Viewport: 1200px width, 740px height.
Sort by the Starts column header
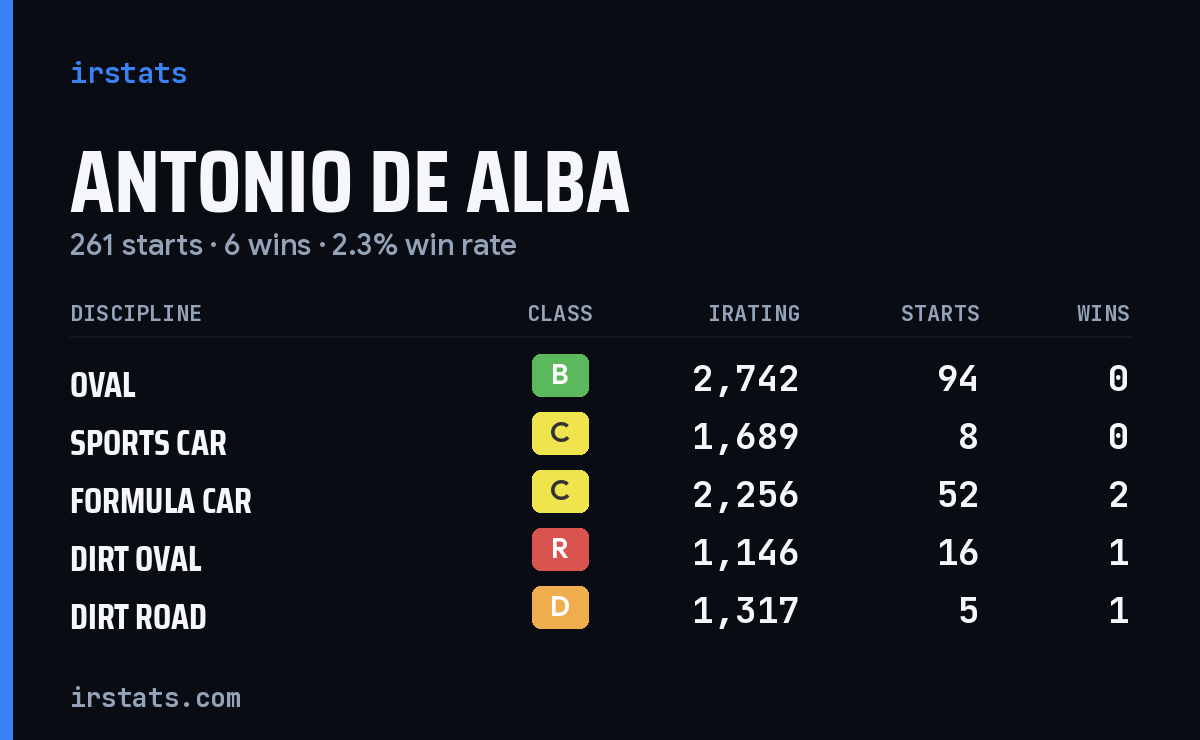click(940, 313)
